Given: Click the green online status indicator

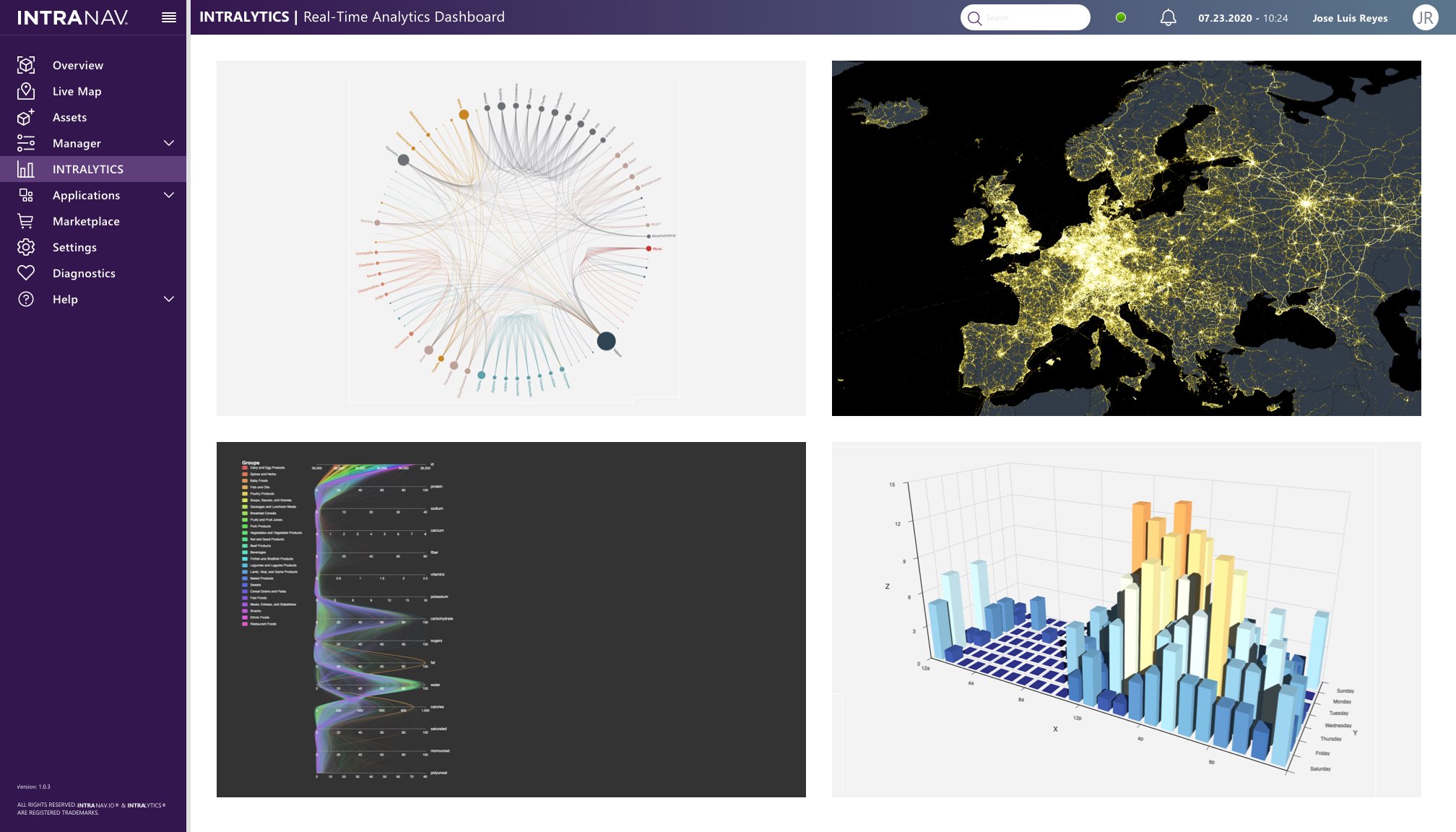Looking at the screenshot, I should pos(1121,17).
